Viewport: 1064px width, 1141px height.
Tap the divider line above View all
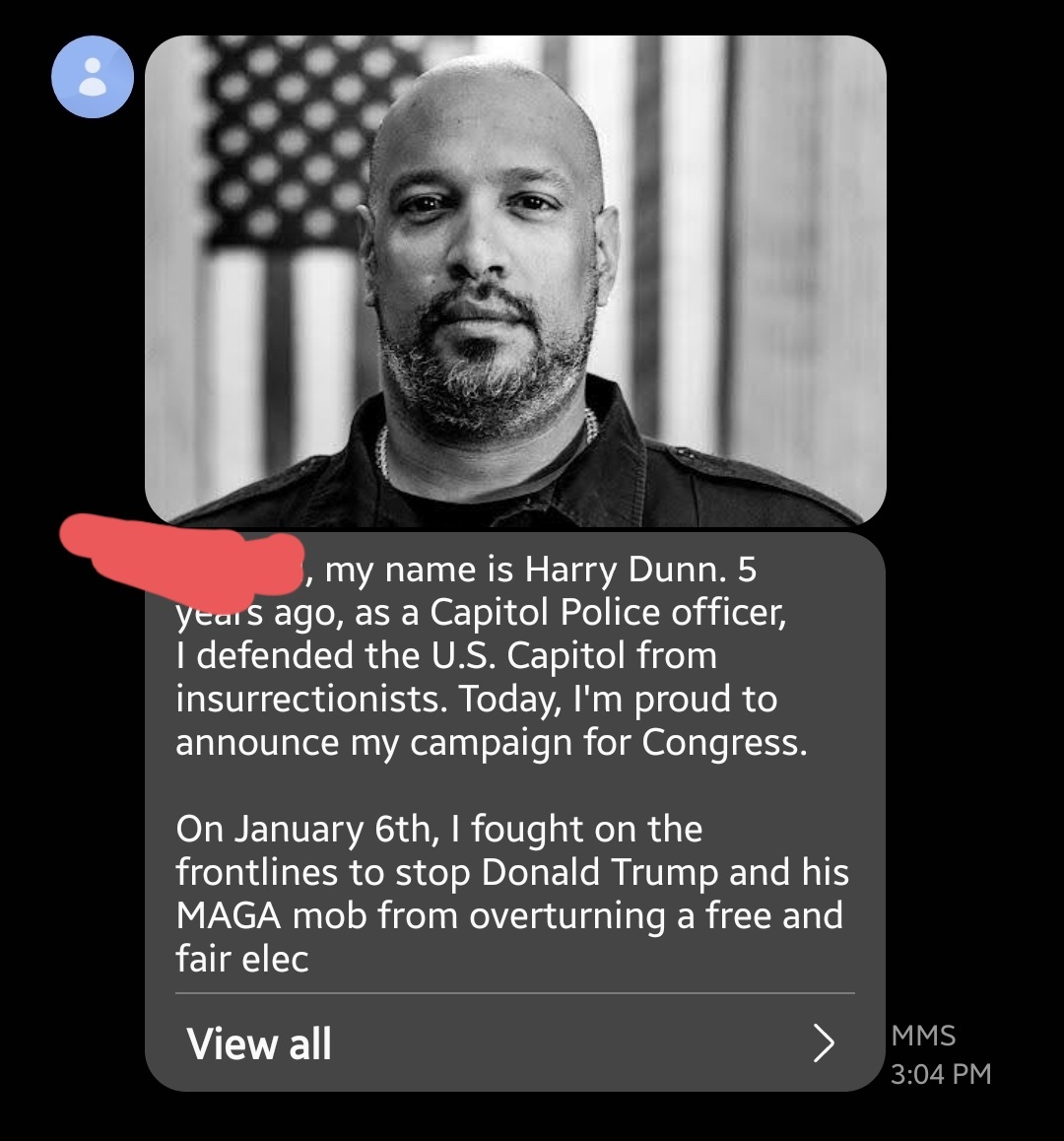514,992
